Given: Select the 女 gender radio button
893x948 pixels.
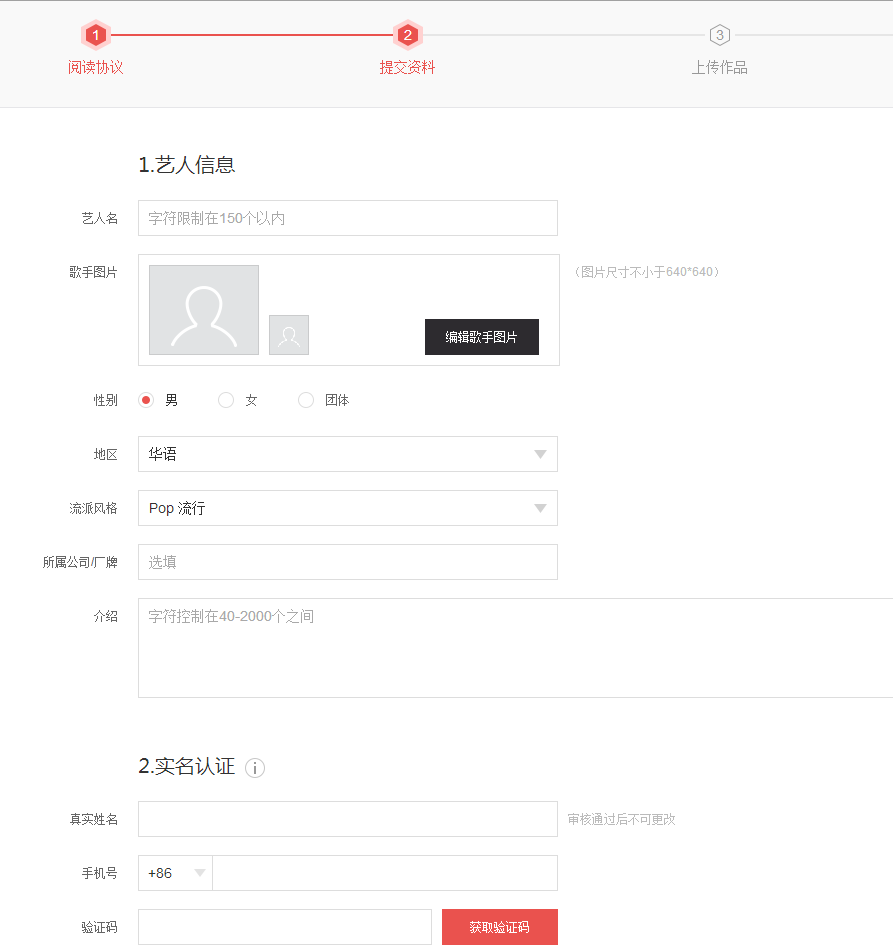Looking at the screenshot, I should click(225, 399).
